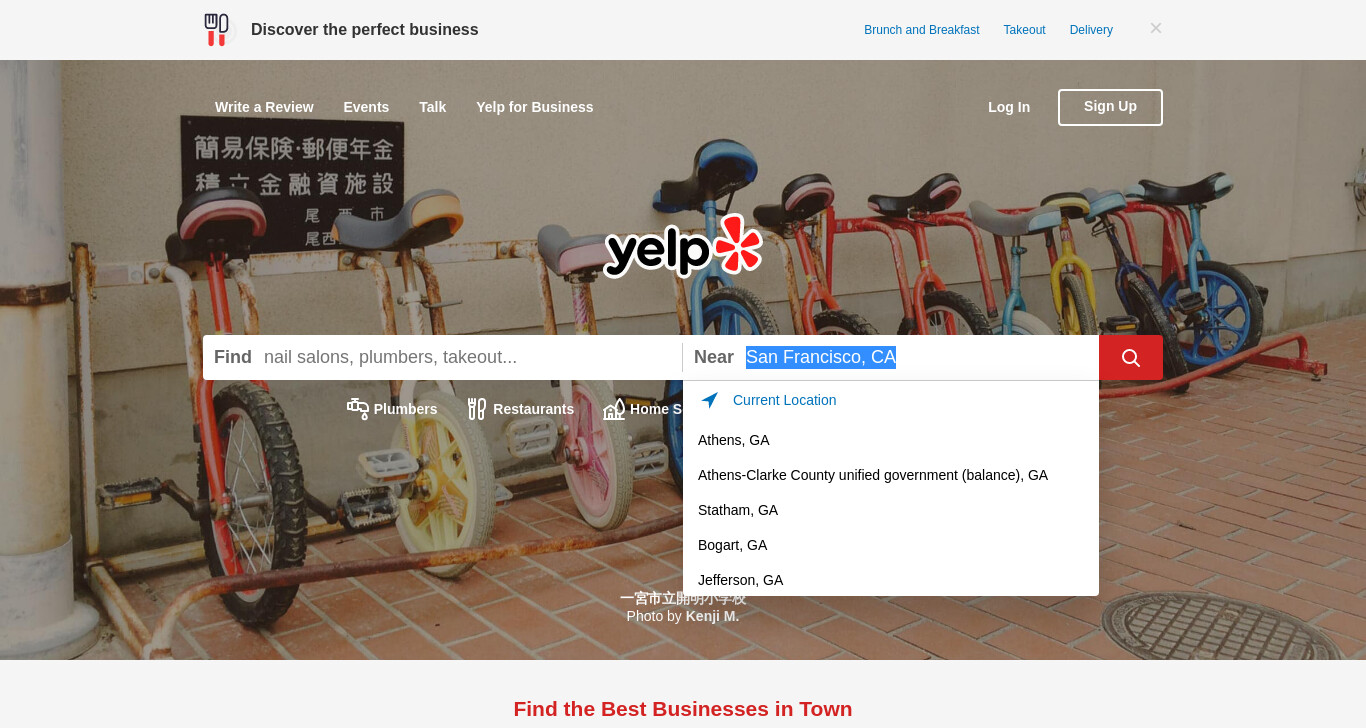1366x728 pixels.
Task: Click the Yelp logo
Action: [x=683, y=246]
